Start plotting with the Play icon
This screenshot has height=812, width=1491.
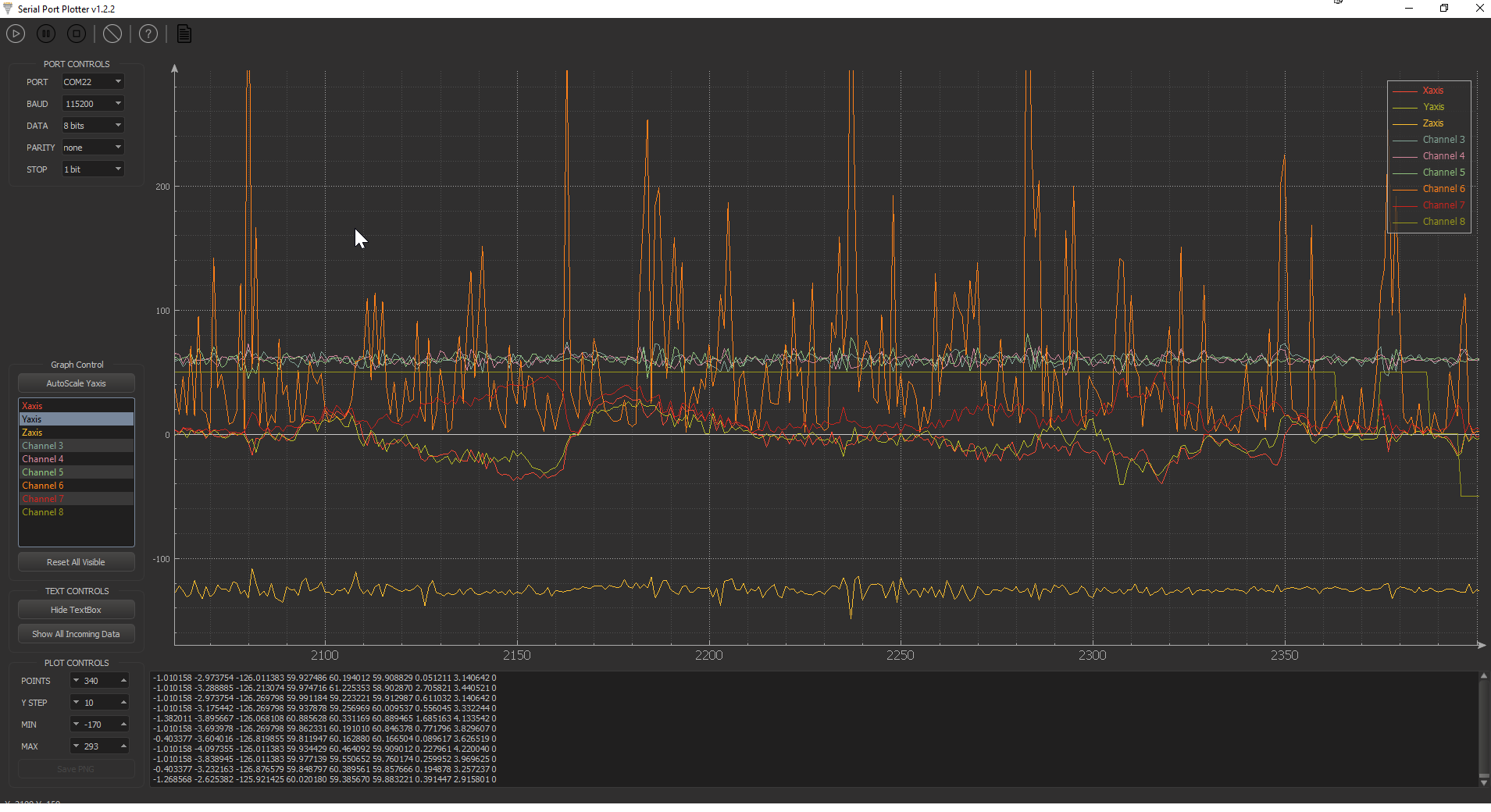tap(15, 34)
